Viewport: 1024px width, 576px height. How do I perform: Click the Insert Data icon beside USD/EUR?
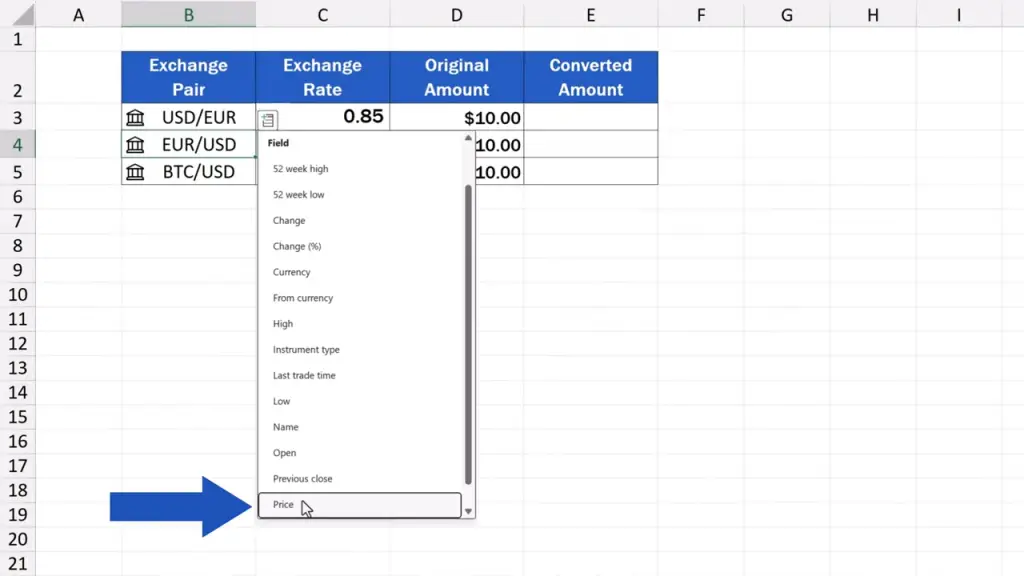point(267,119)
